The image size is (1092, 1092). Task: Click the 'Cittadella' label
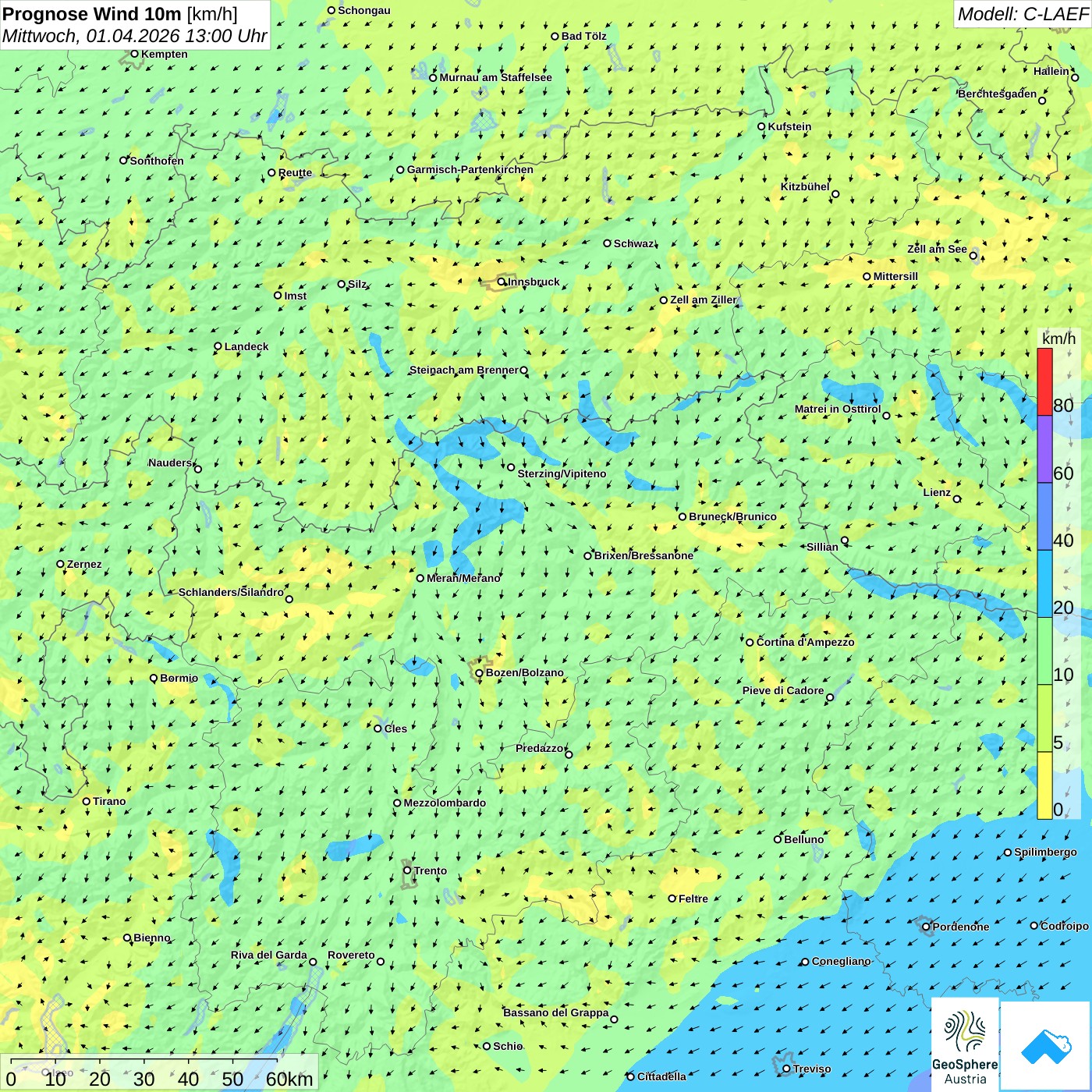(661, 1076)
